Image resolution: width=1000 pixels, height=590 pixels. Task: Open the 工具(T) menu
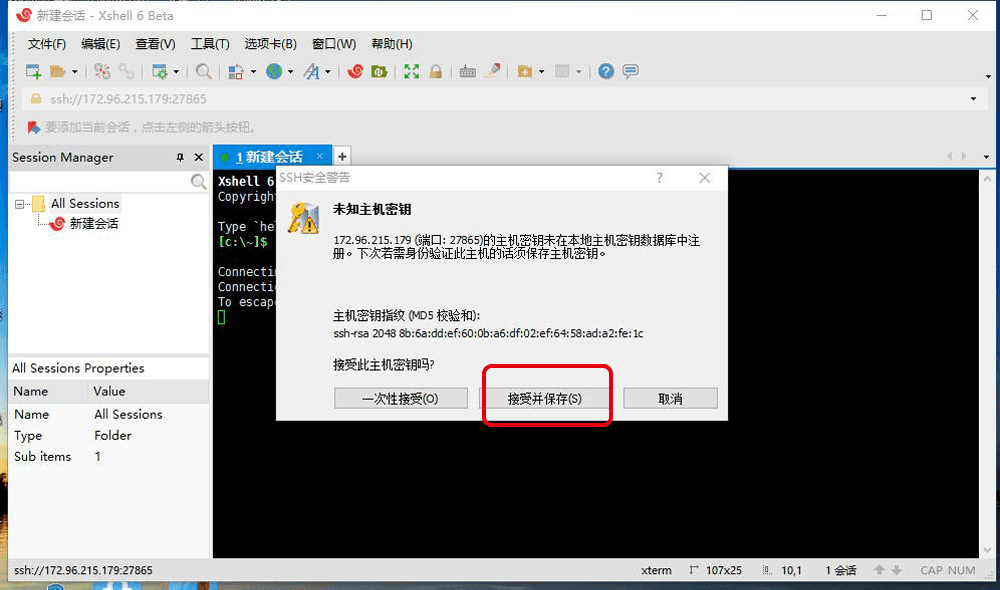click(x=210, y=44)
